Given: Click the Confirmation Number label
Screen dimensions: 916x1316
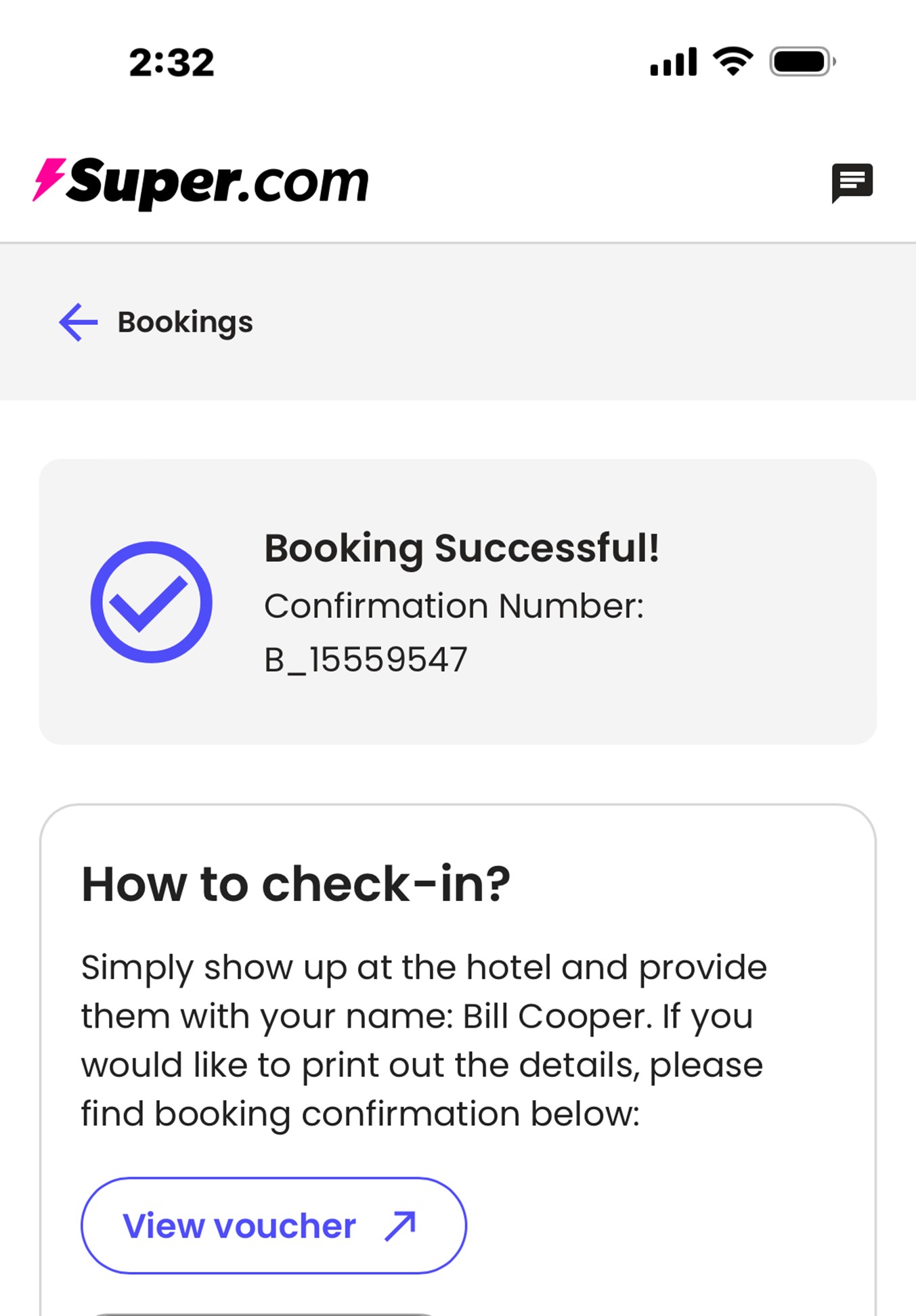Looking at the screenshot, I should pos(454,605).
